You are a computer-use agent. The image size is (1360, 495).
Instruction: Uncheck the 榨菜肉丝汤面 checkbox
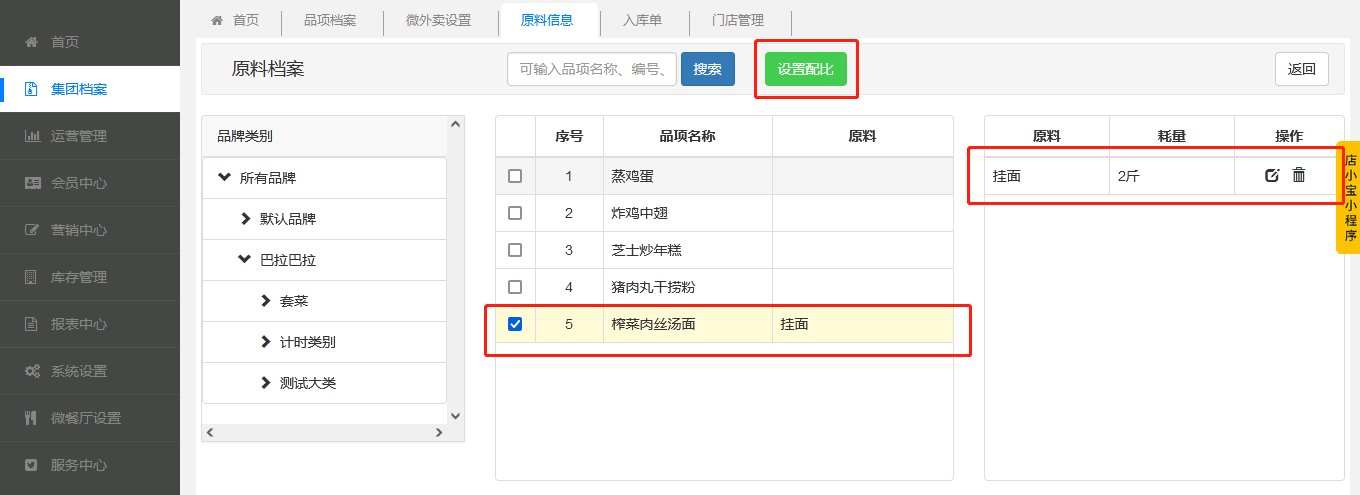515,324
